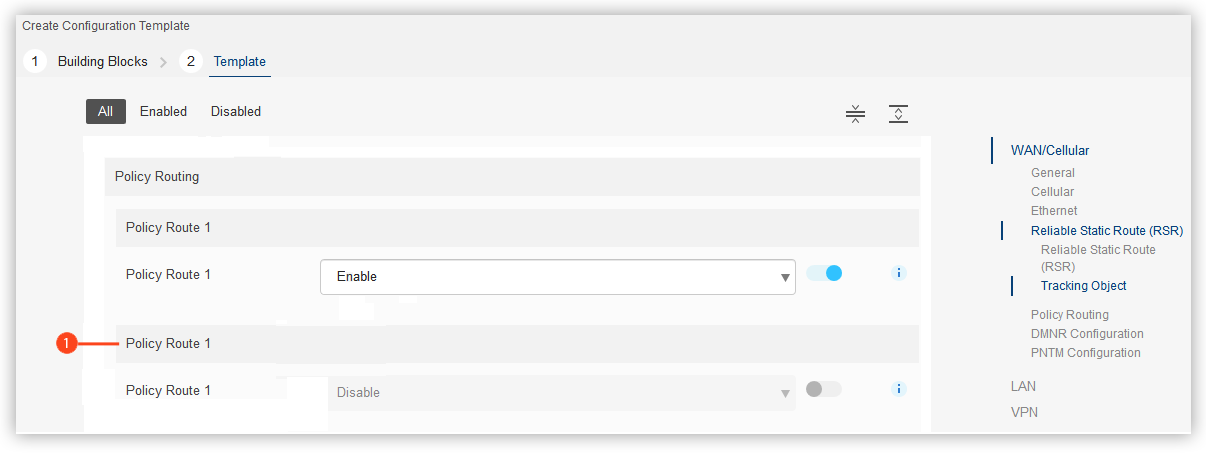Open the greyed Disable dropdown
The width and height of the screenshot is (1206, 454).
[562, 393]
